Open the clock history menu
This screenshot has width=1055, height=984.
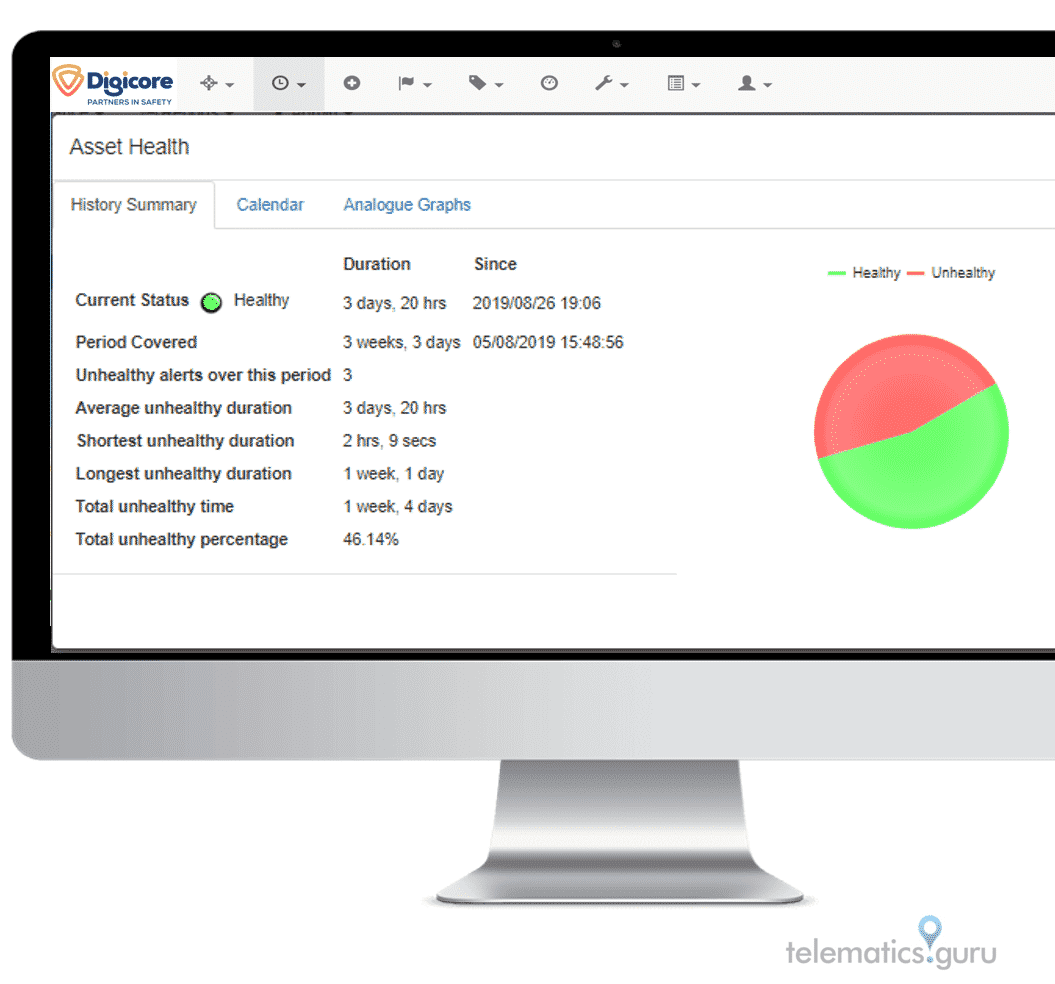(x=288, y=84)
